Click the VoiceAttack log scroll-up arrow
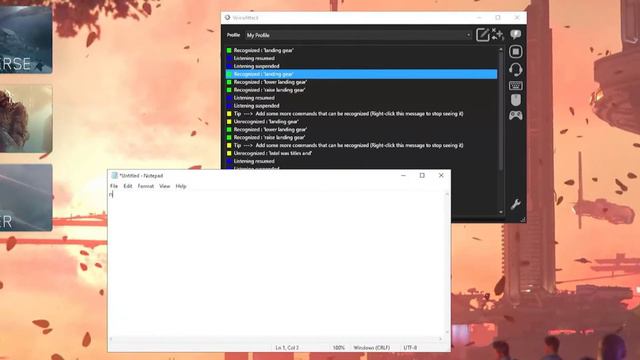The height and width of the screenshot is (360, 640). 501,49
